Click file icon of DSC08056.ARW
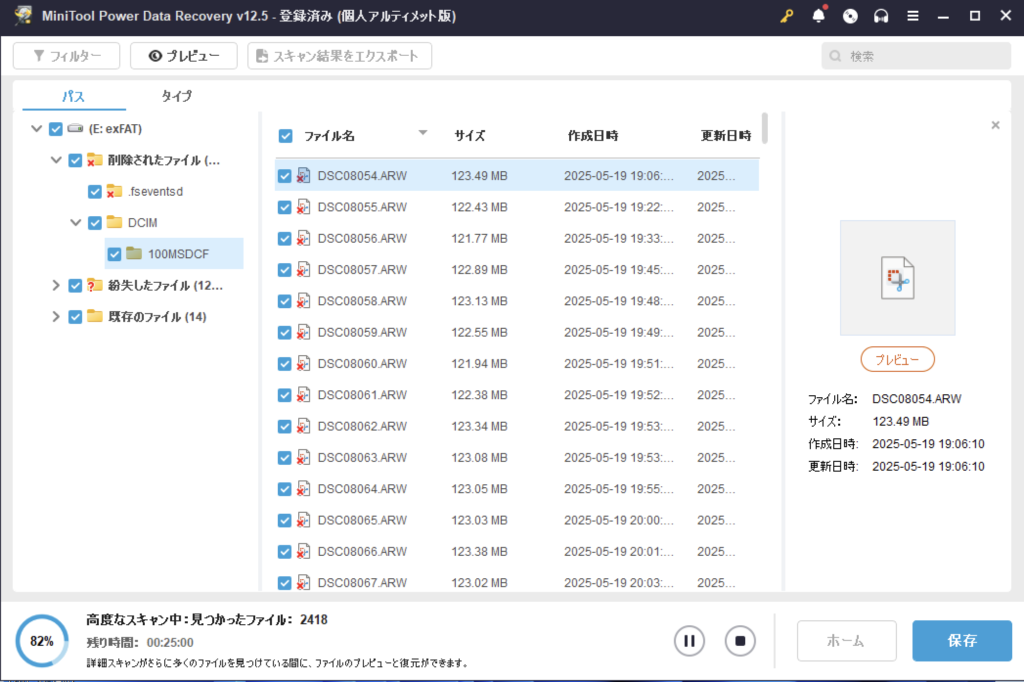The height and width of the screenshot is (682, 1024). (x=303, y=238)
